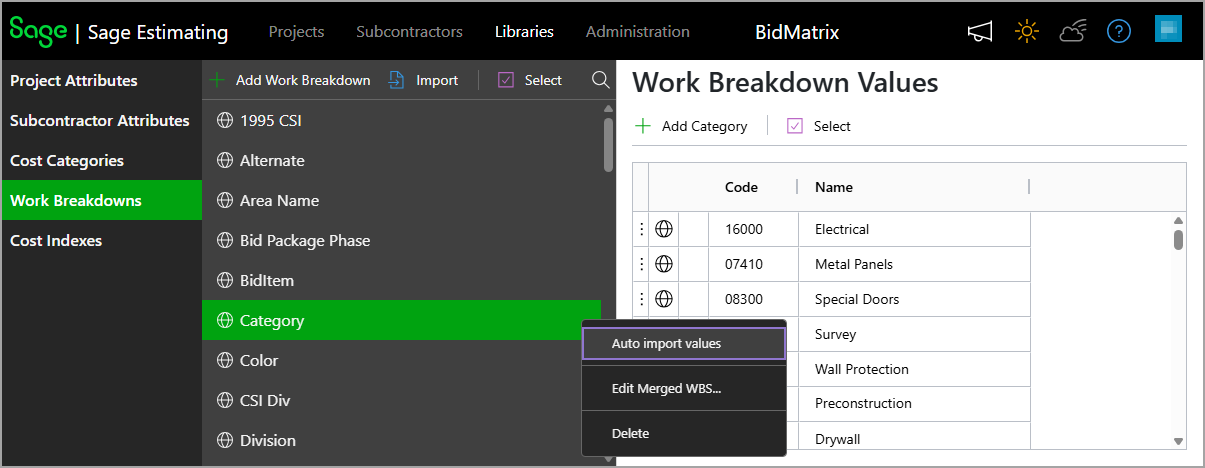1205x468 pixels.
Task: Open Cost Indexes in sidebar
Action: point(101,241)
